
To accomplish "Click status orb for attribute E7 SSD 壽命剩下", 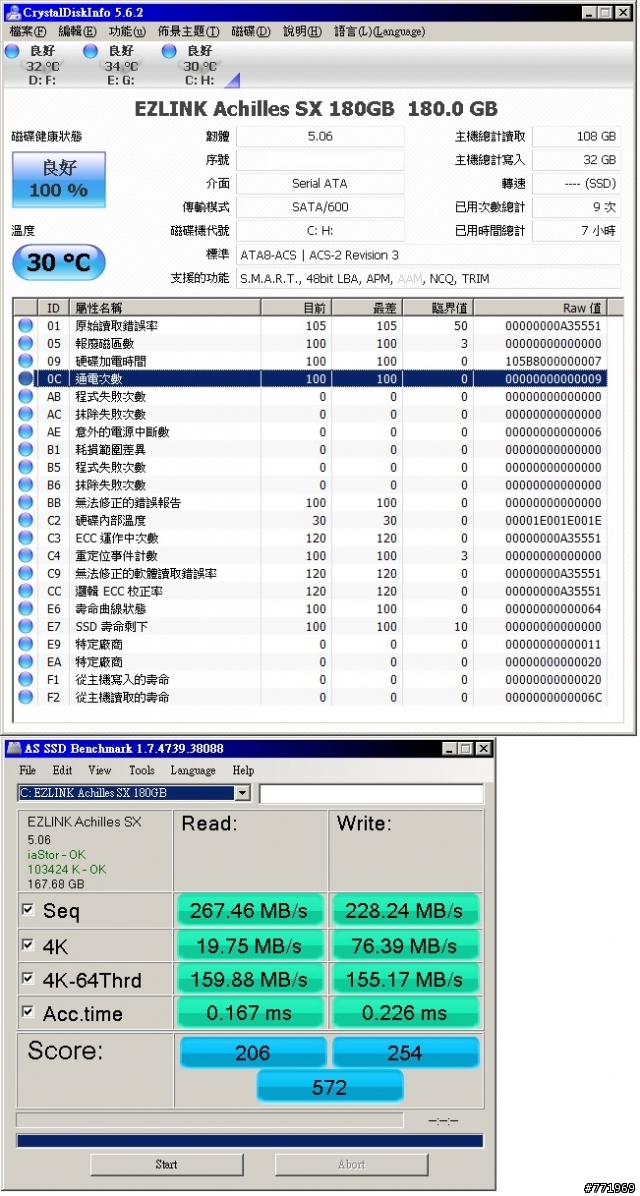I will pyautogui.click(x=26, y=626).
